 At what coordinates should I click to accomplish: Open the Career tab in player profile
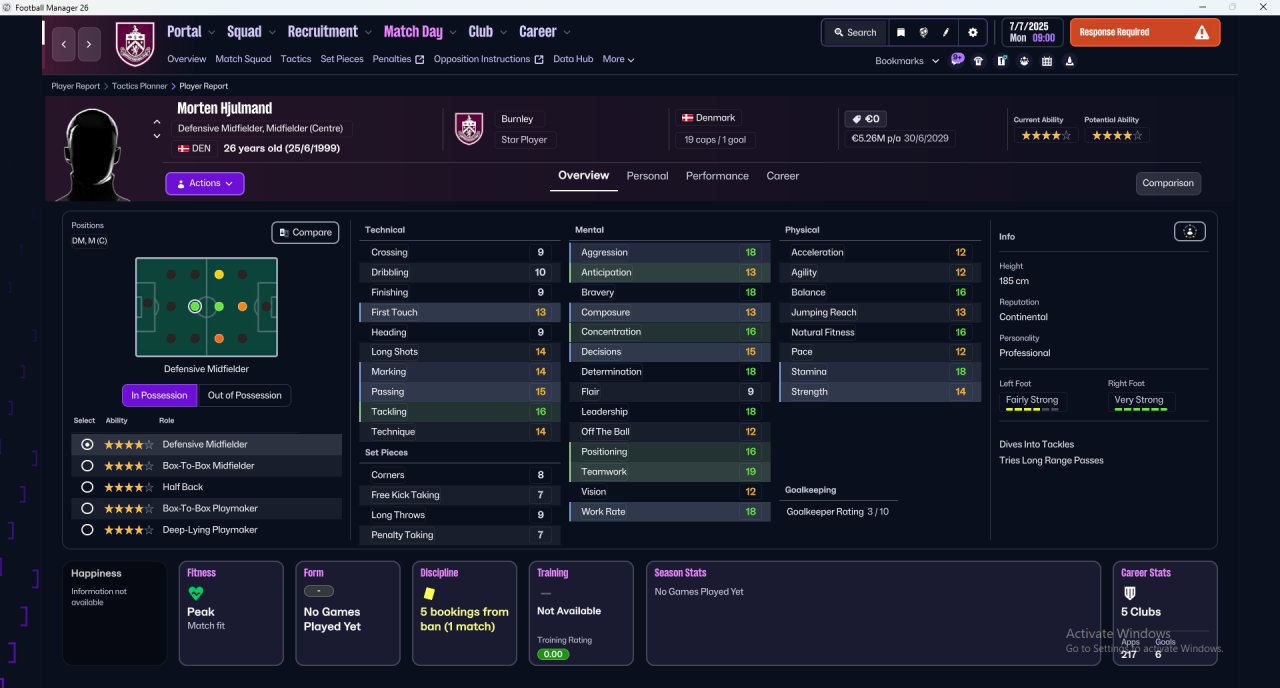pos(783,176)
